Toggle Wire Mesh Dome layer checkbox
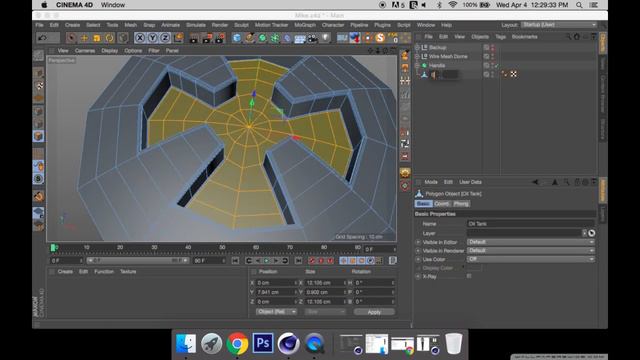 click(486, 56)
